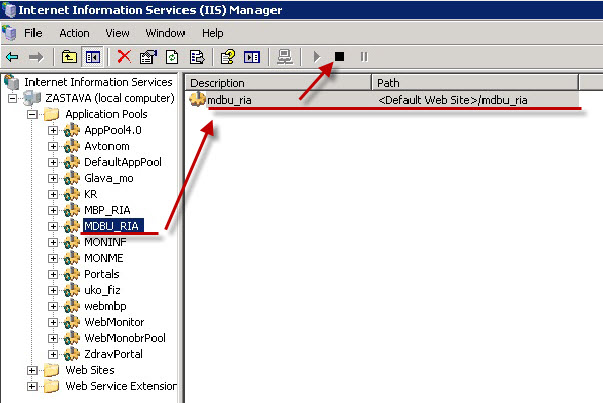The height and width of the screenshot is (403, 603).
Task: Expand the DefaultAppPool tree node
Action: pyautogui.click(x=53, y=162)
